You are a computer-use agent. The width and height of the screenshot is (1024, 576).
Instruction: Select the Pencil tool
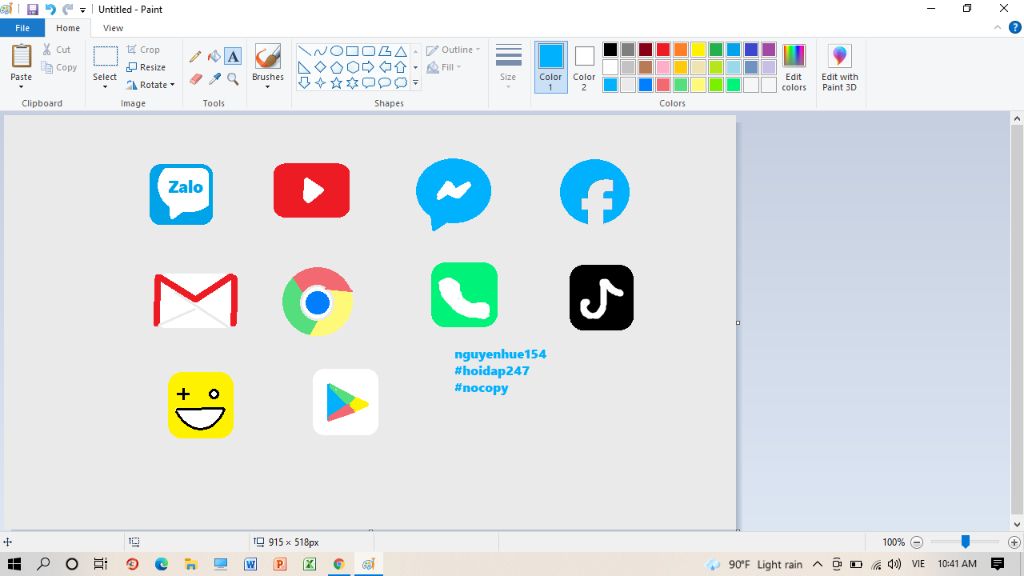point(195,57)
